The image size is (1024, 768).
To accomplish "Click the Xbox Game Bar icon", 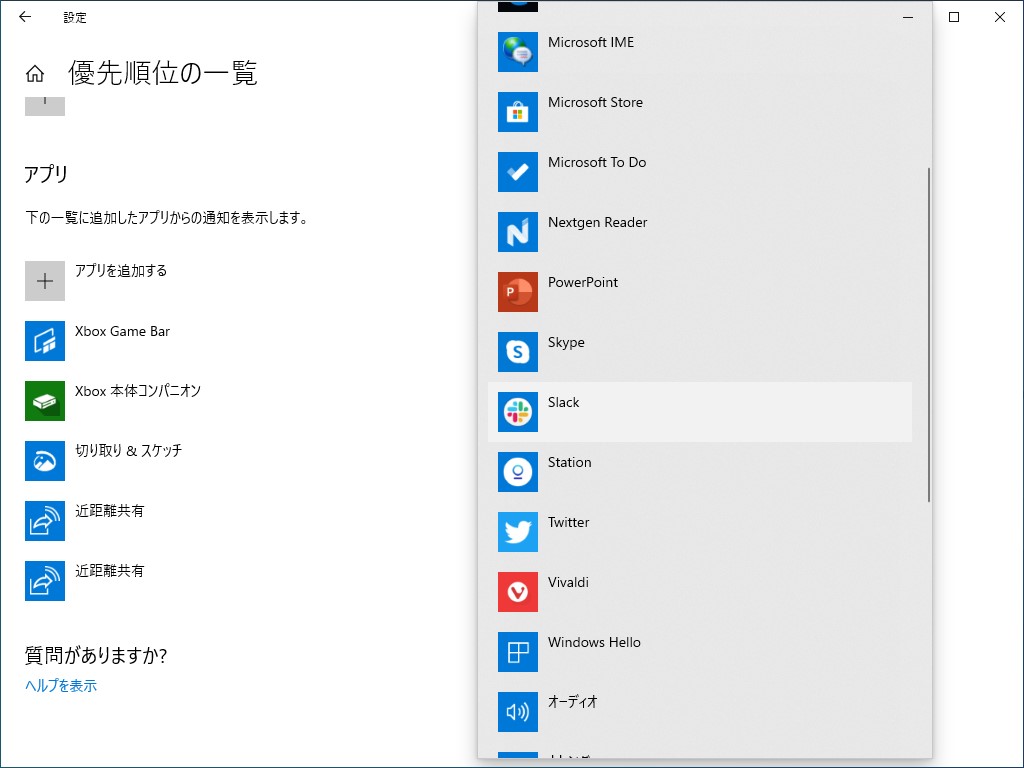I will coord(44,341).
